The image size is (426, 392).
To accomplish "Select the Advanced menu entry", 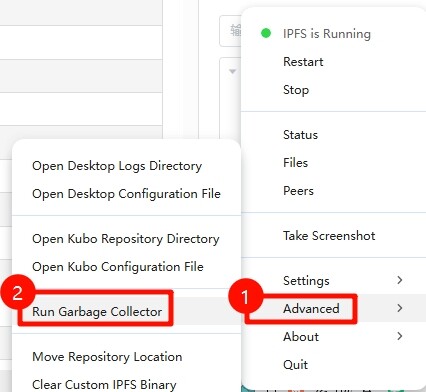I will 311,308.
